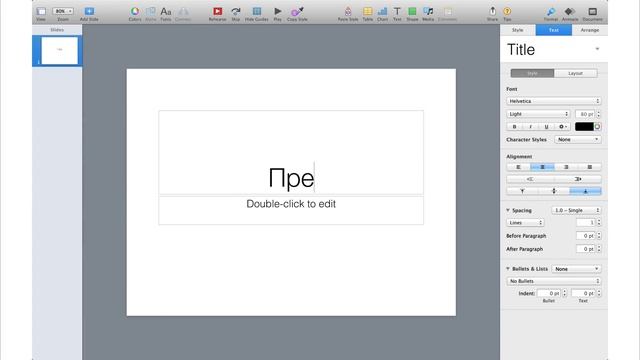The image size is (640, 360).
Task: Align text to top vertically
Action: click(522, 191)
